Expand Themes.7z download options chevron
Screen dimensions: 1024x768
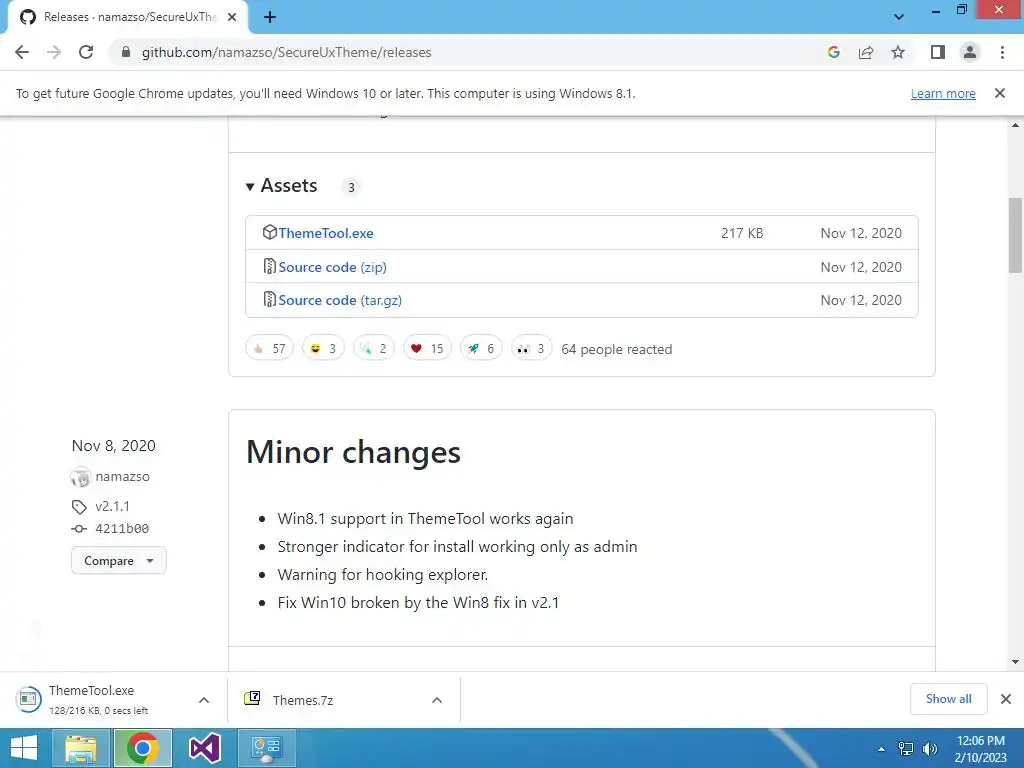coord(437,700)
